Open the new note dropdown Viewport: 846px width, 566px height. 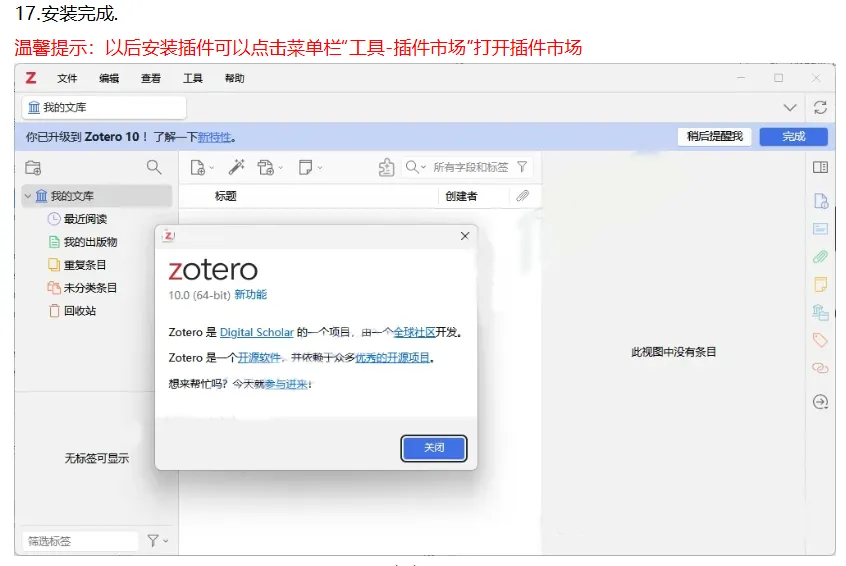(310, 168)
